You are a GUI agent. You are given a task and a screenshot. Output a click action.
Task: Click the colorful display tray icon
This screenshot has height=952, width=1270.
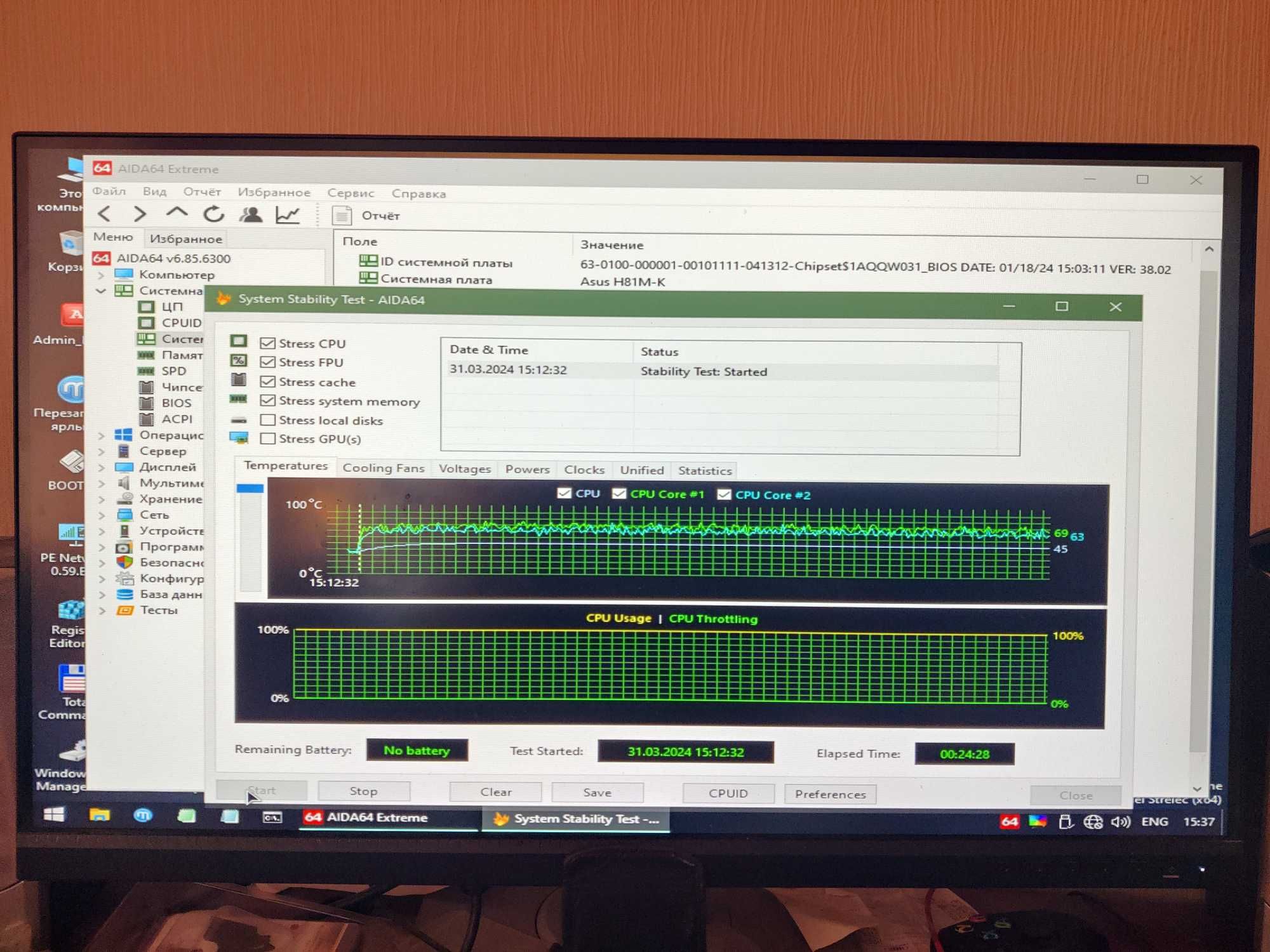click(x=1038, y=822)
